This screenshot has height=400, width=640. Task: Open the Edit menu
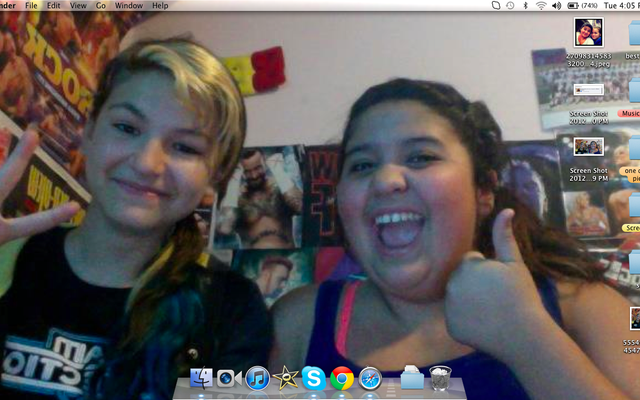(x=54, y=6)
